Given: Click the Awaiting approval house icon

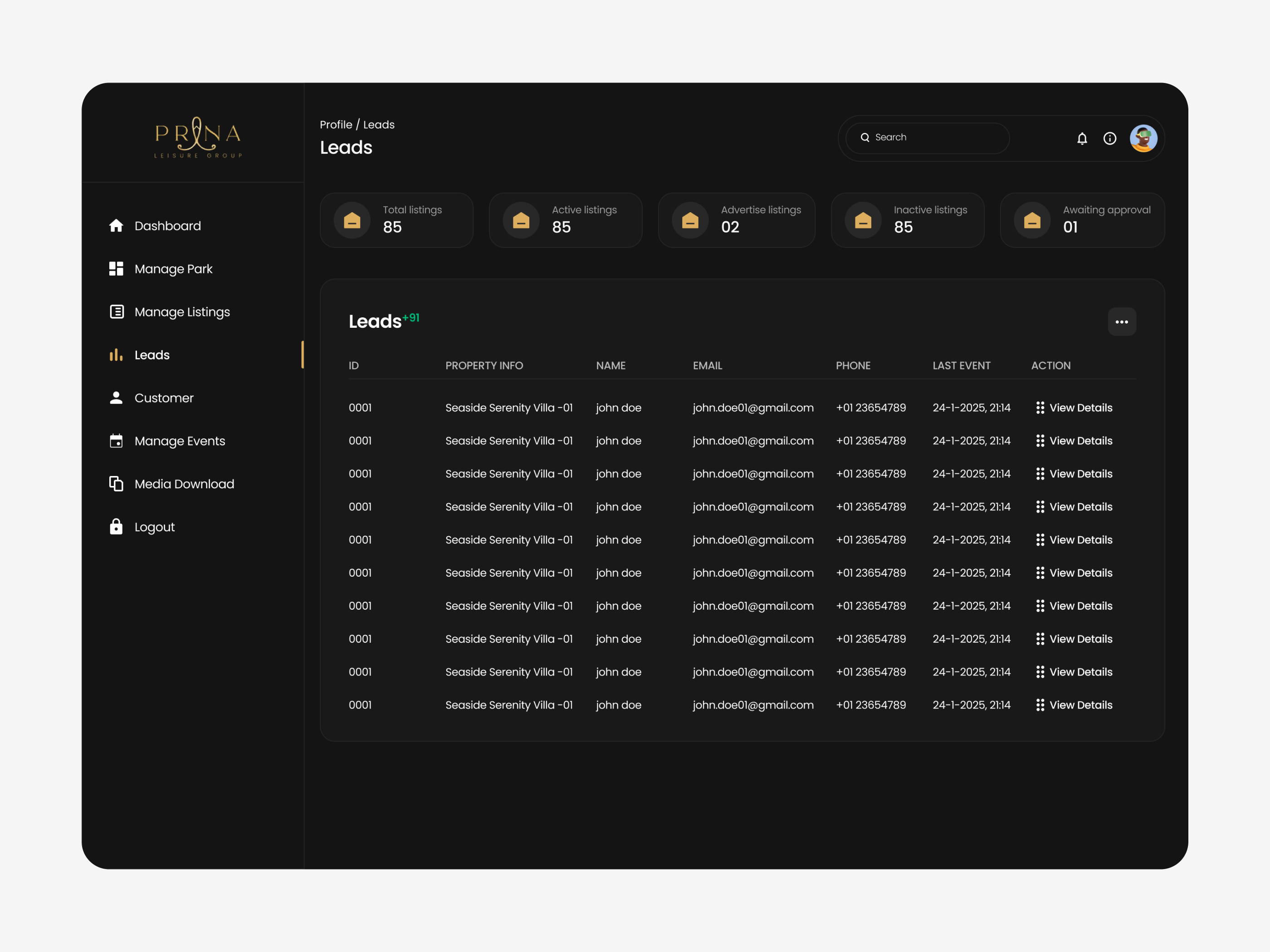Looking at the screenshot, I should pos(1032,220).
